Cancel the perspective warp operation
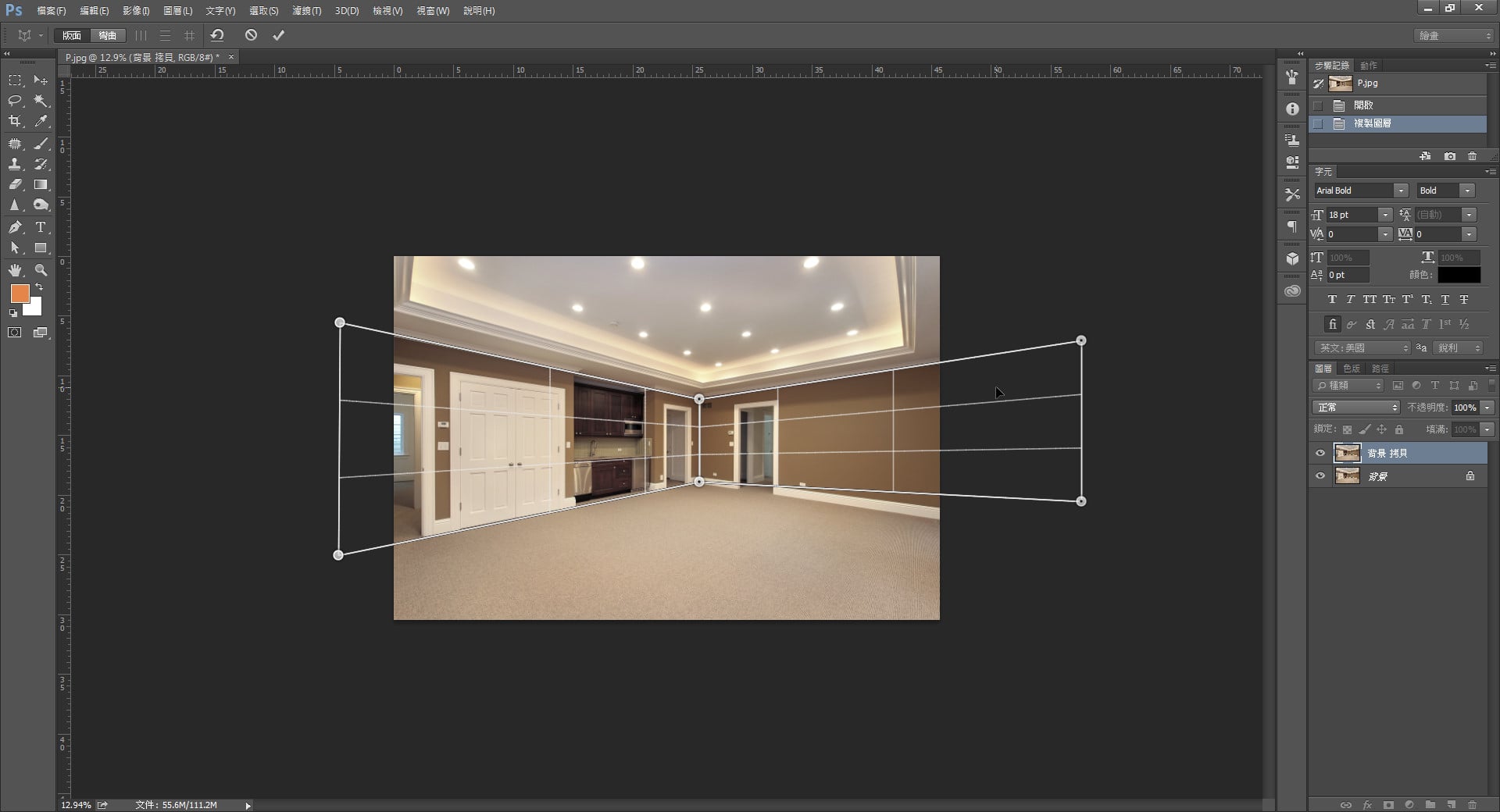The image size is (1500, 812). click(x=251, y=35)
